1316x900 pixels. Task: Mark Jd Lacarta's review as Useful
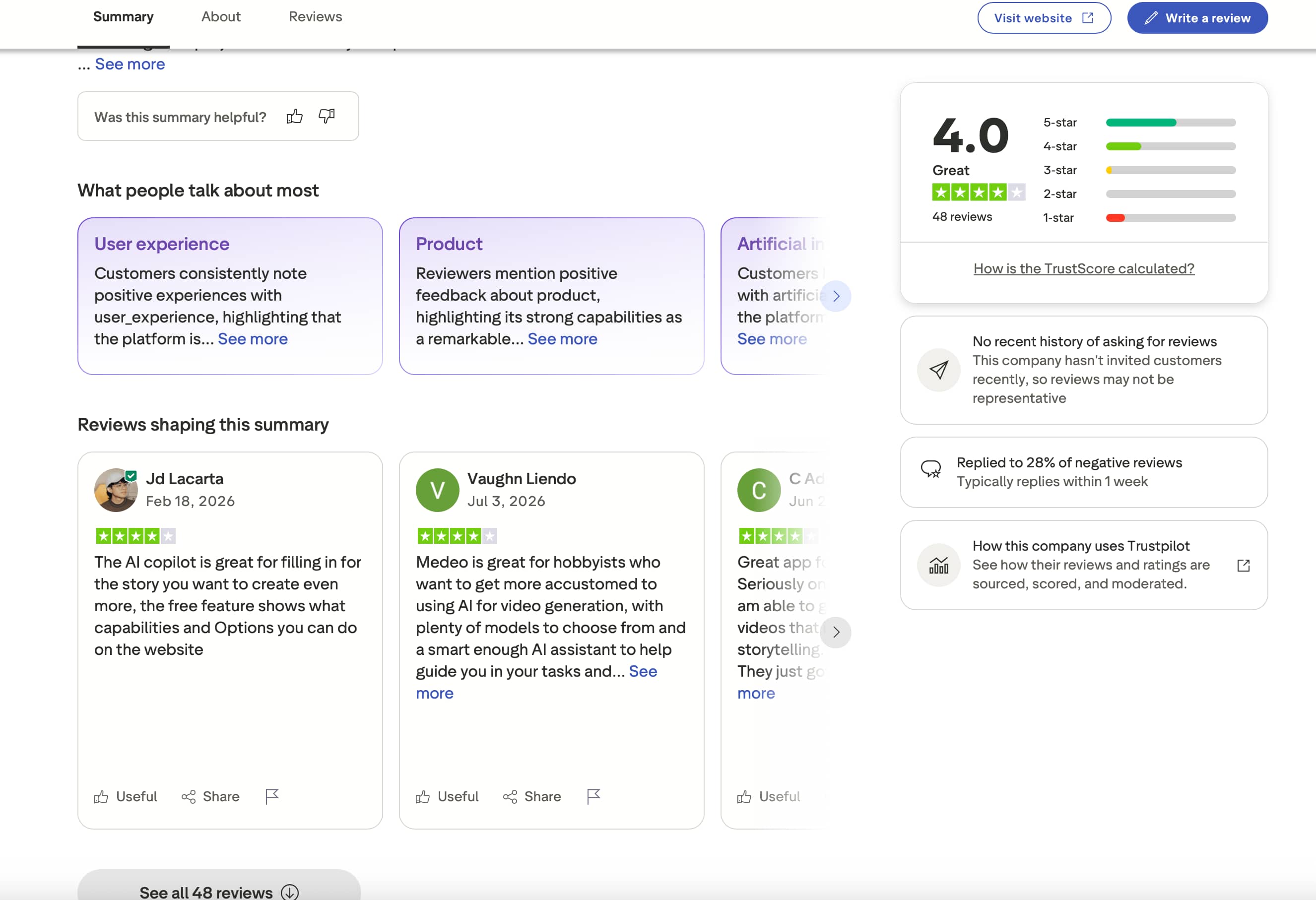(125, 796)
